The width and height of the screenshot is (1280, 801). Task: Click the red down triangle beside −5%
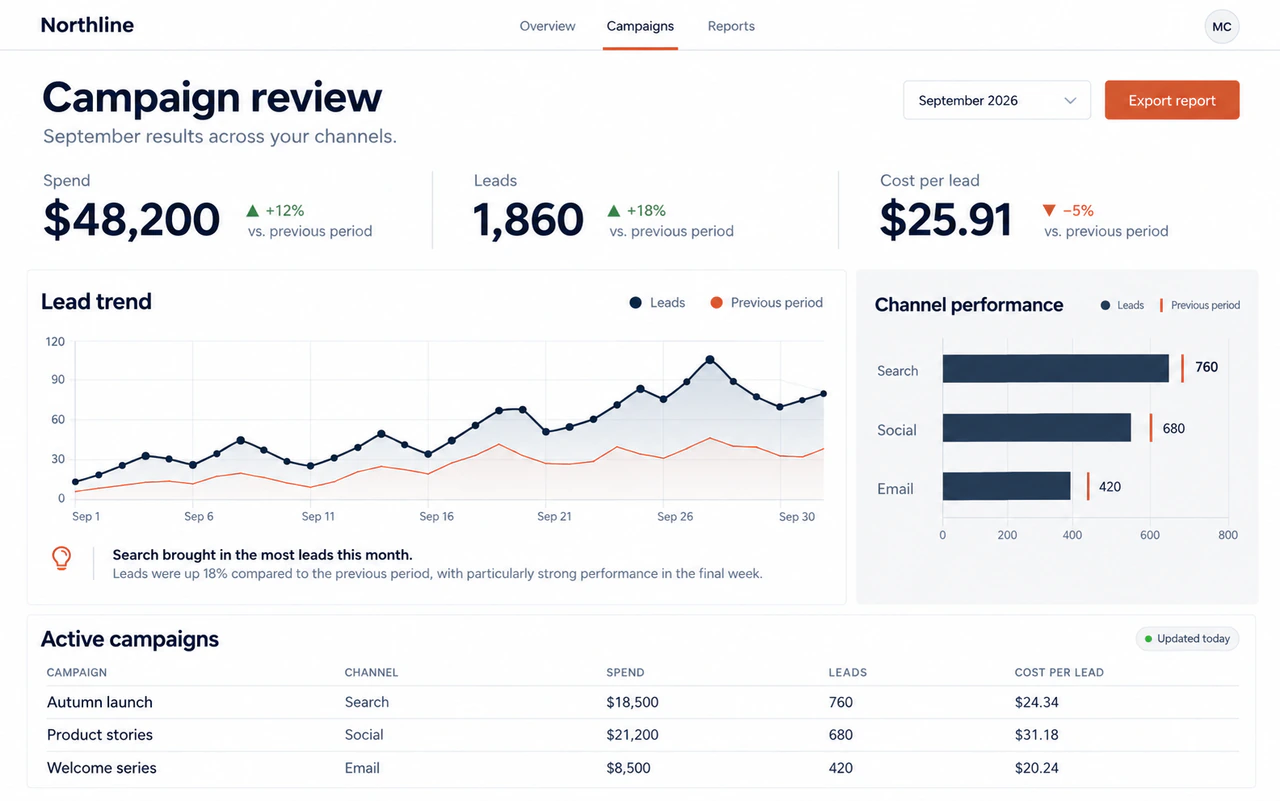[1049, 211]
